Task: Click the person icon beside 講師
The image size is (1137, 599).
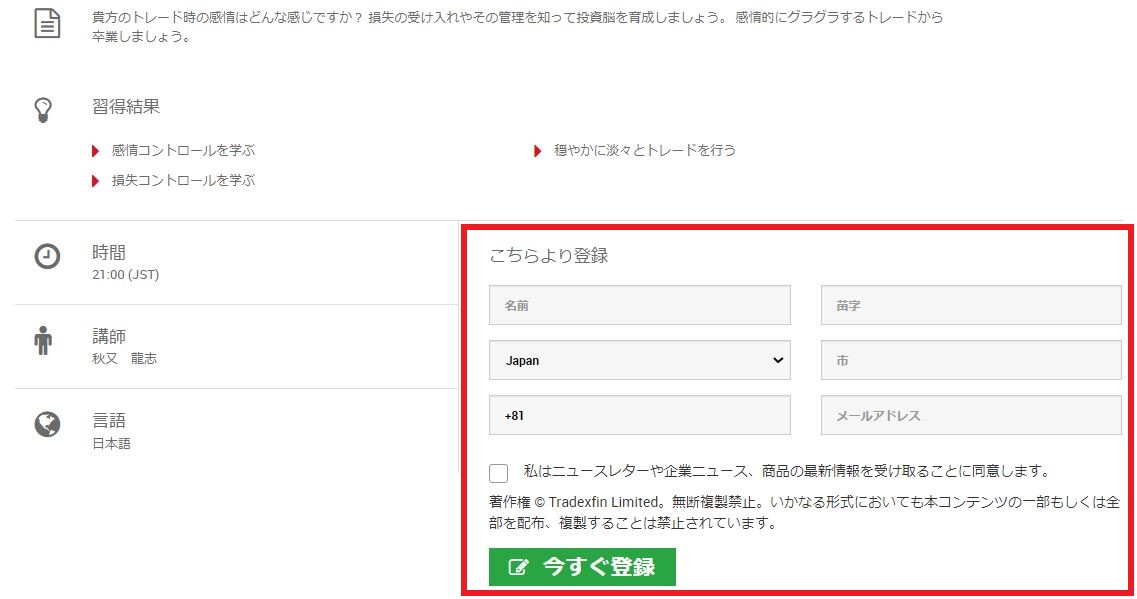Action: [x=43, y=340]
